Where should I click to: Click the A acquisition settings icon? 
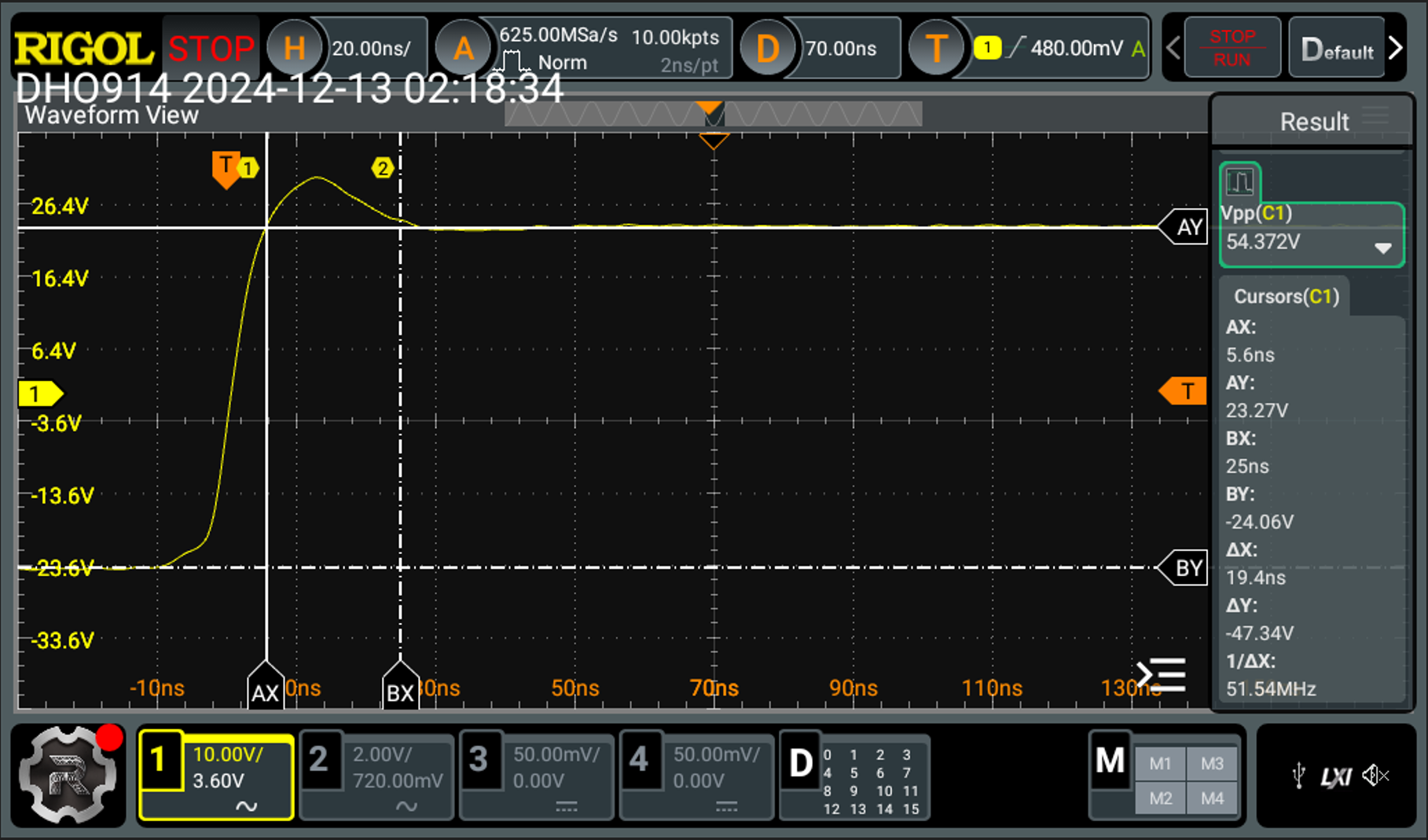pyautogui.click(x=464, y=49)
